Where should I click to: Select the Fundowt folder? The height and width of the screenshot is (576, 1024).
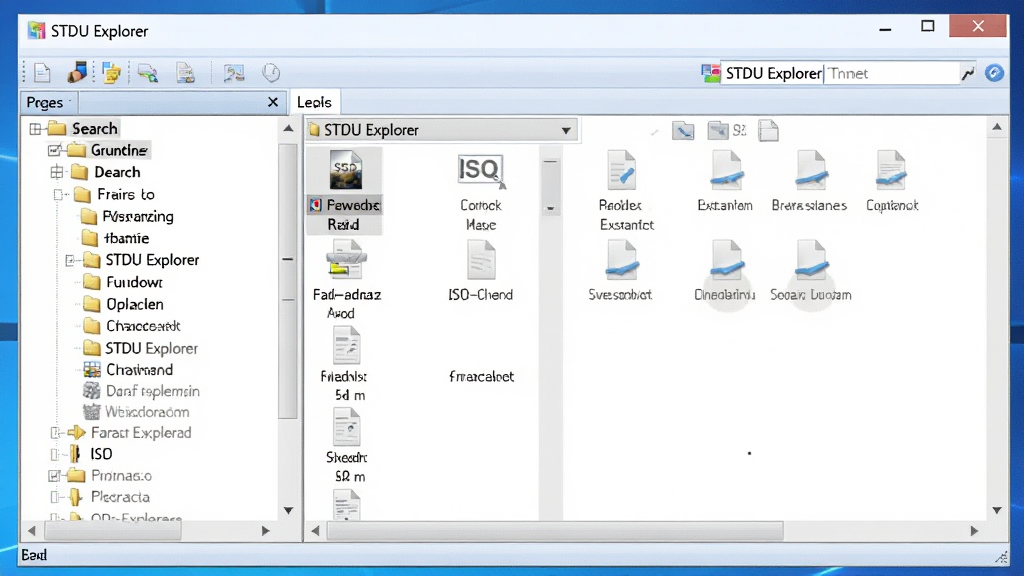[124, 282]
